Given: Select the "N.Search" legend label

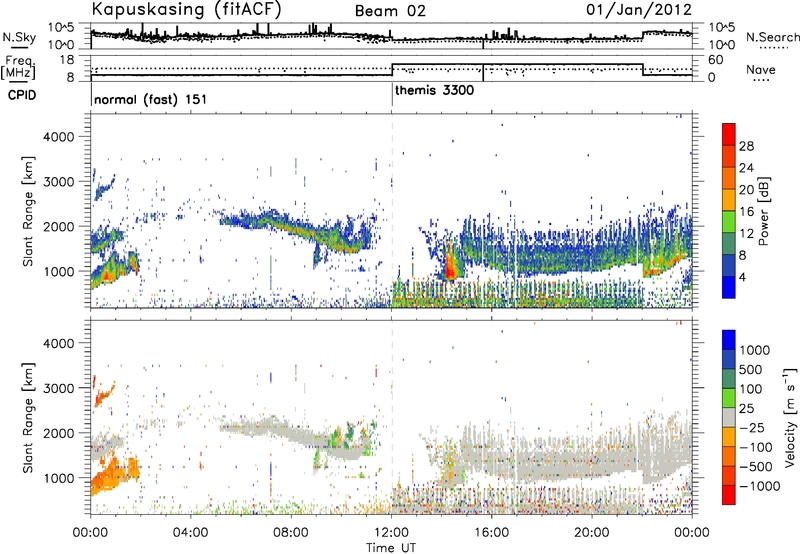Looking at the screenshot, I should (773, 37).
